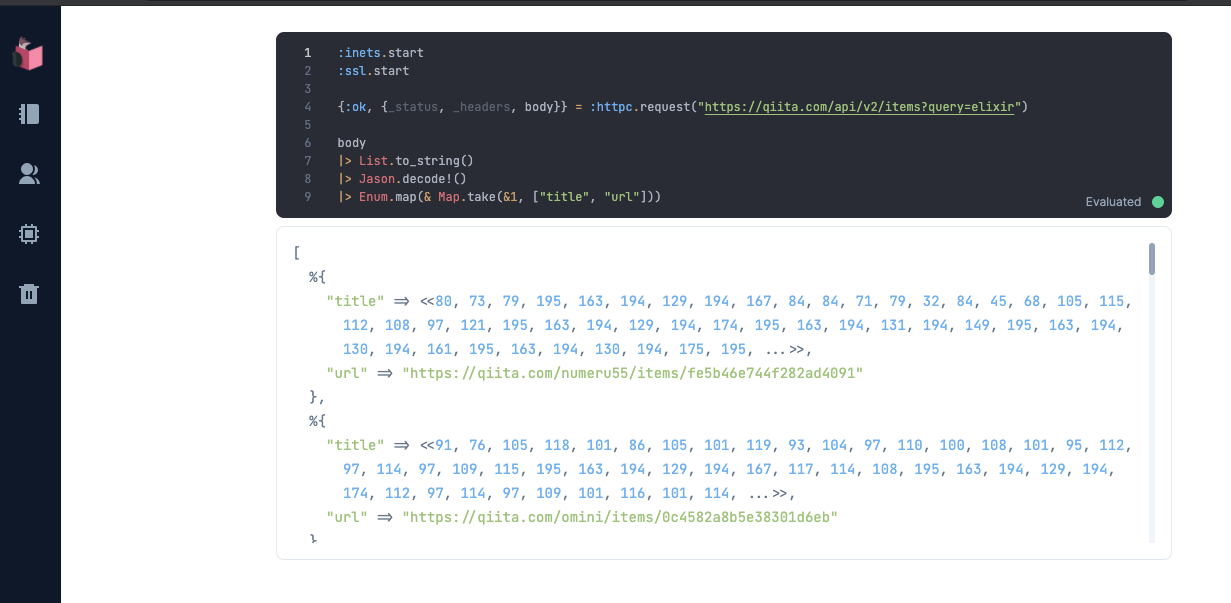Screen dimensions: 1231x603
Task: Click the {:ok, pattern on line 4
Action: pos(355,106)
